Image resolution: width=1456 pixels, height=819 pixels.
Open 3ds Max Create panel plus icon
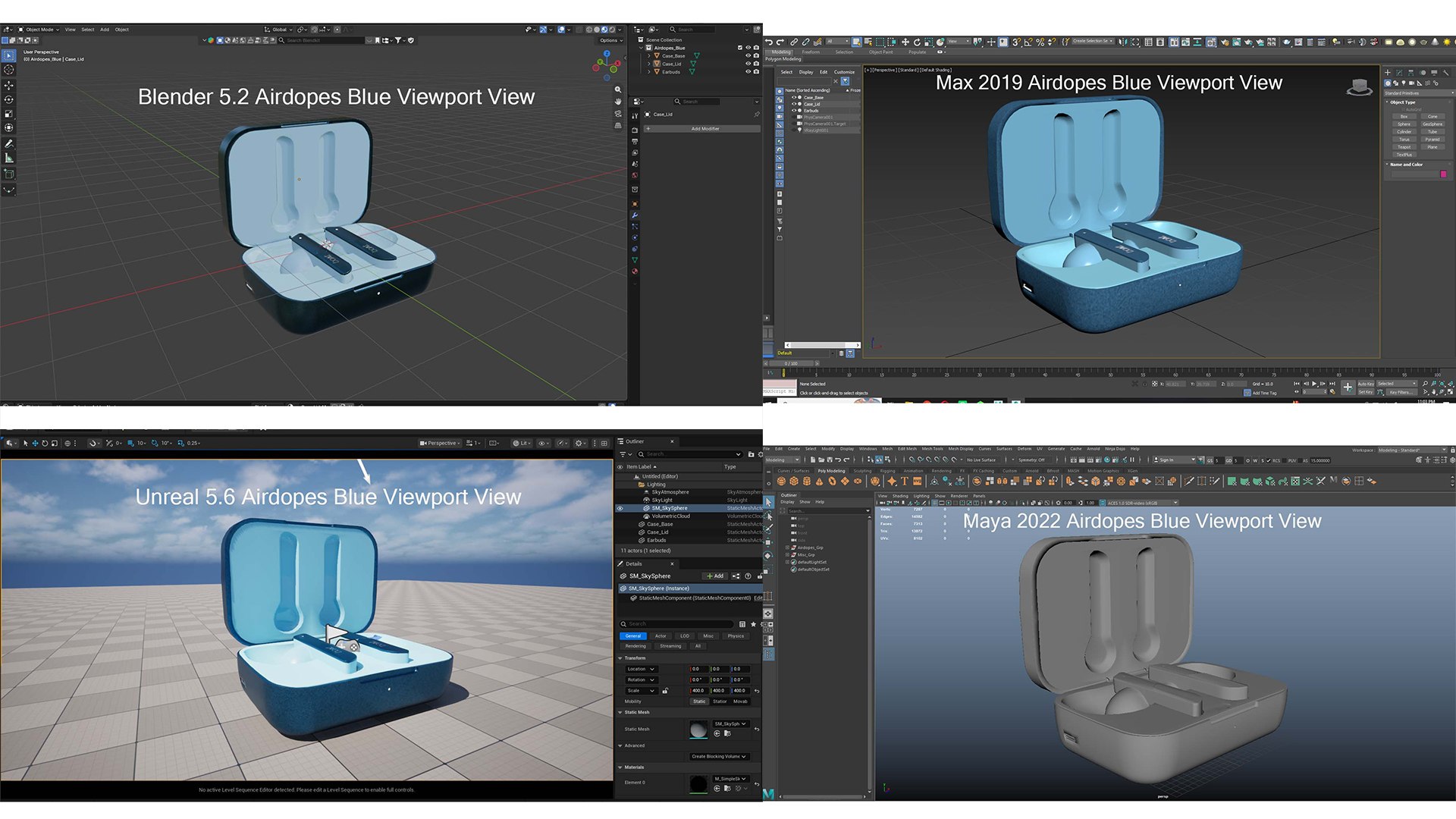point(1388,73)
